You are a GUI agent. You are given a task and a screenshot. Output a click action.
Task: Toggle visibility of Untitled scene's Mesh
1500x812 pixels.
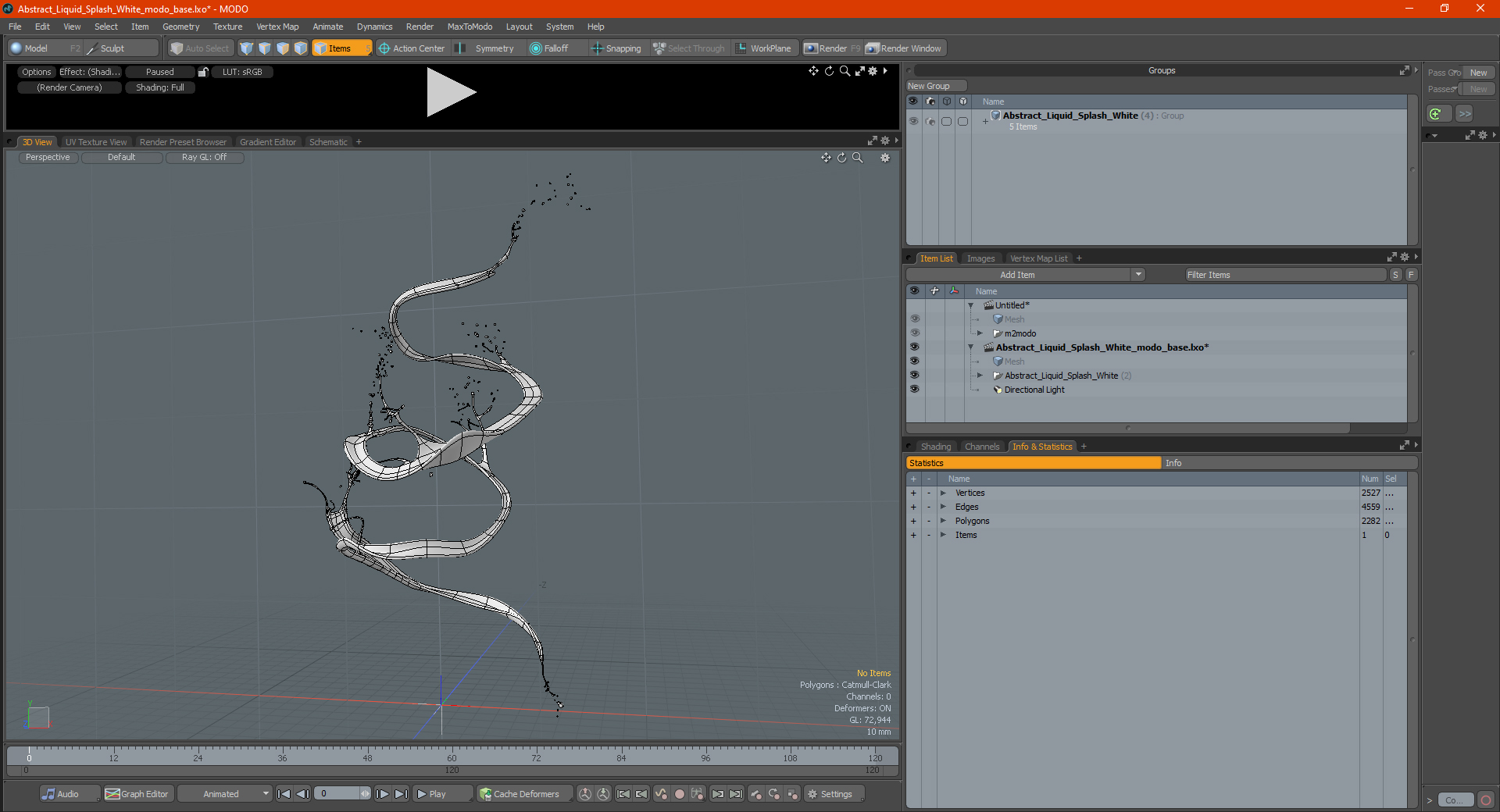point(914,319)
